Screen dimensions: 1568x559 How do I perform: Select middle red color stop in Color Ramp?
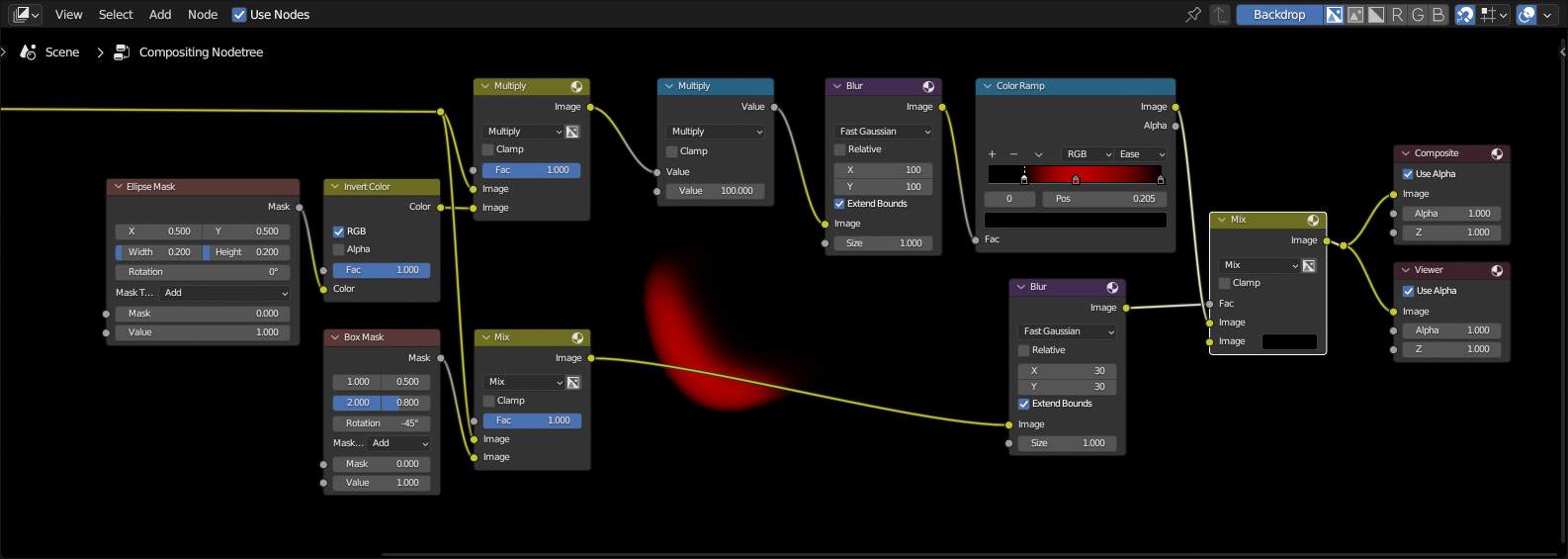(1076, 179)
